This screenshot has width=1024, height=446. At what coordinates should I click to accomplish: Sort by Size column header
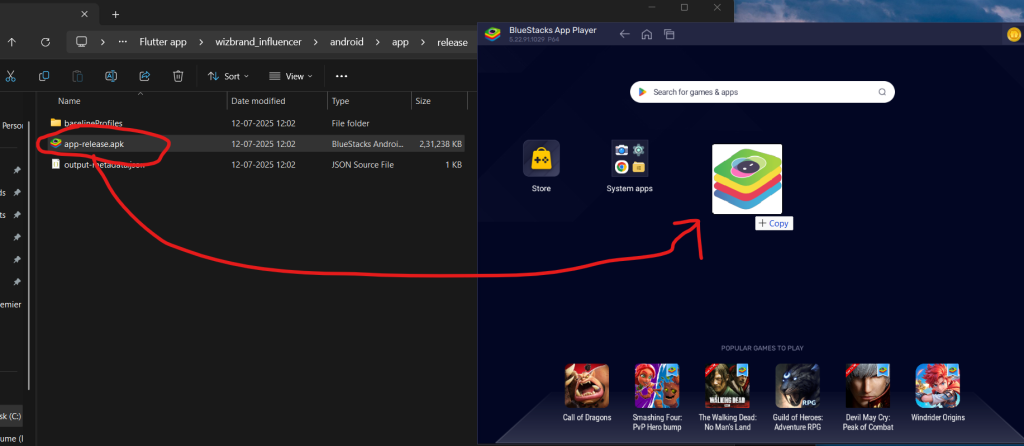423,101
